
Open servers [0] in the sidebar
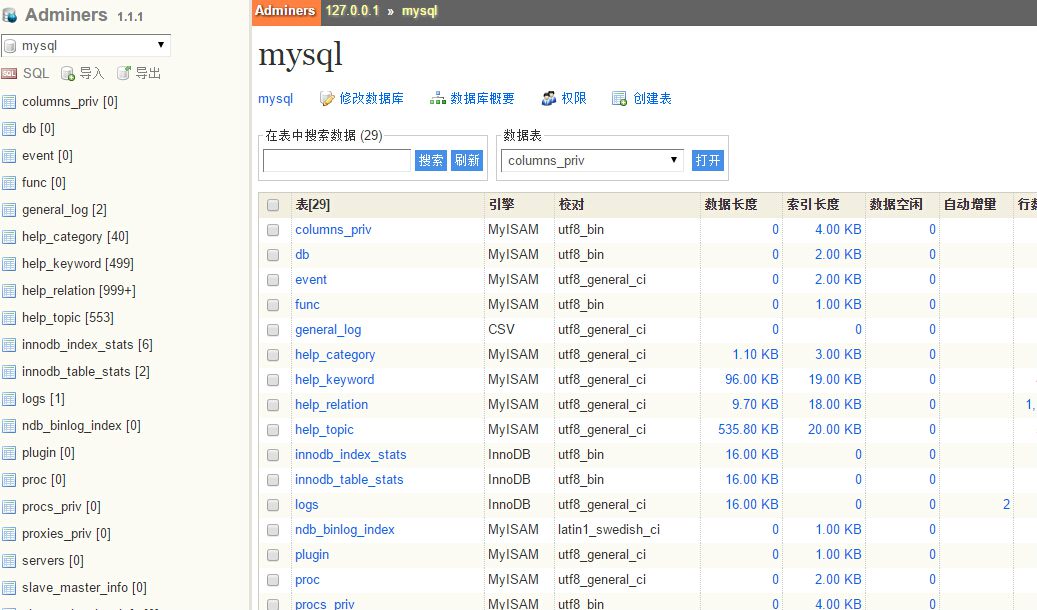point(53,561)
